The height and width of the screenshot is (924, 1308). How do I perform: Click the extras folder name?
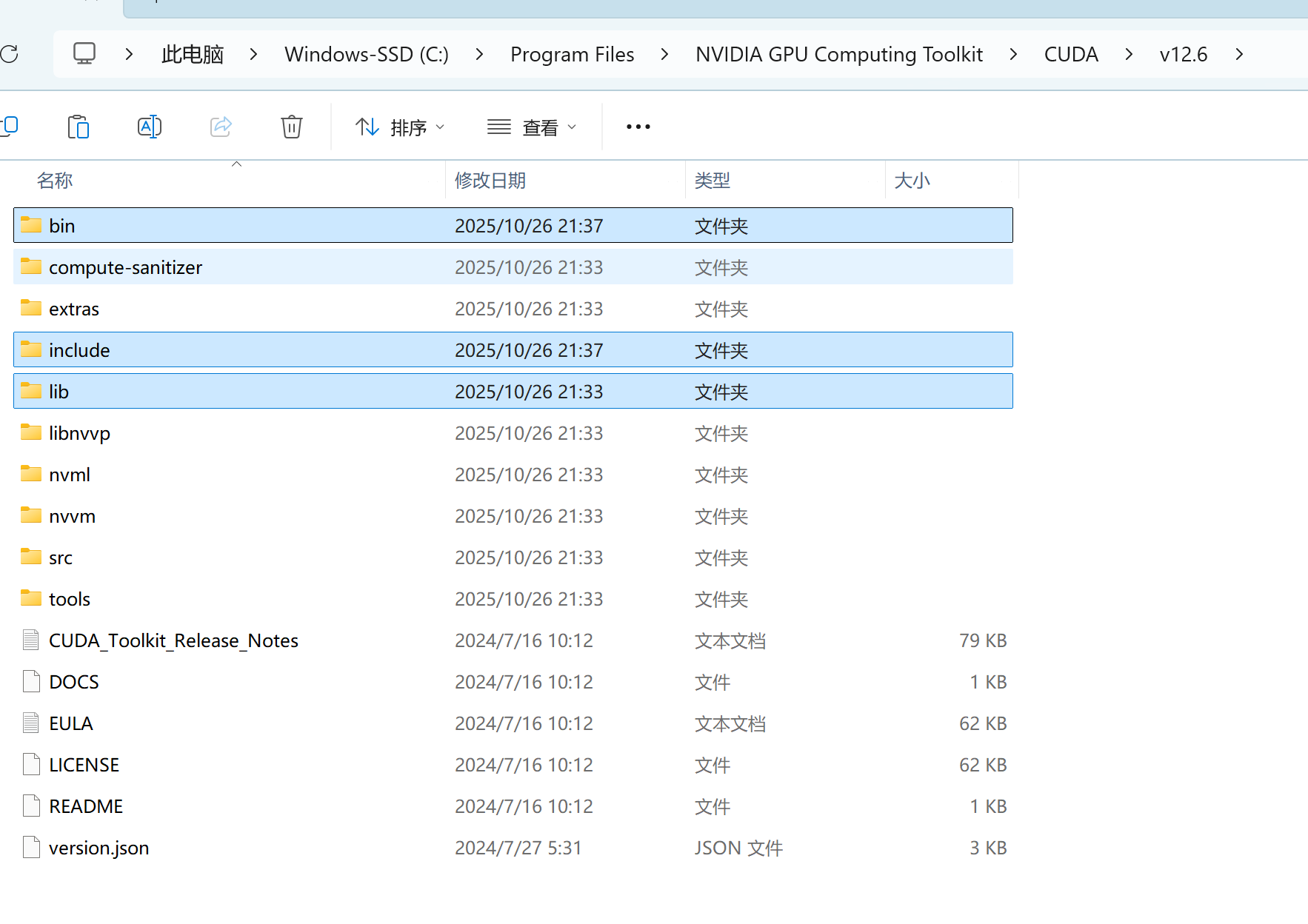tap(74, 309)
